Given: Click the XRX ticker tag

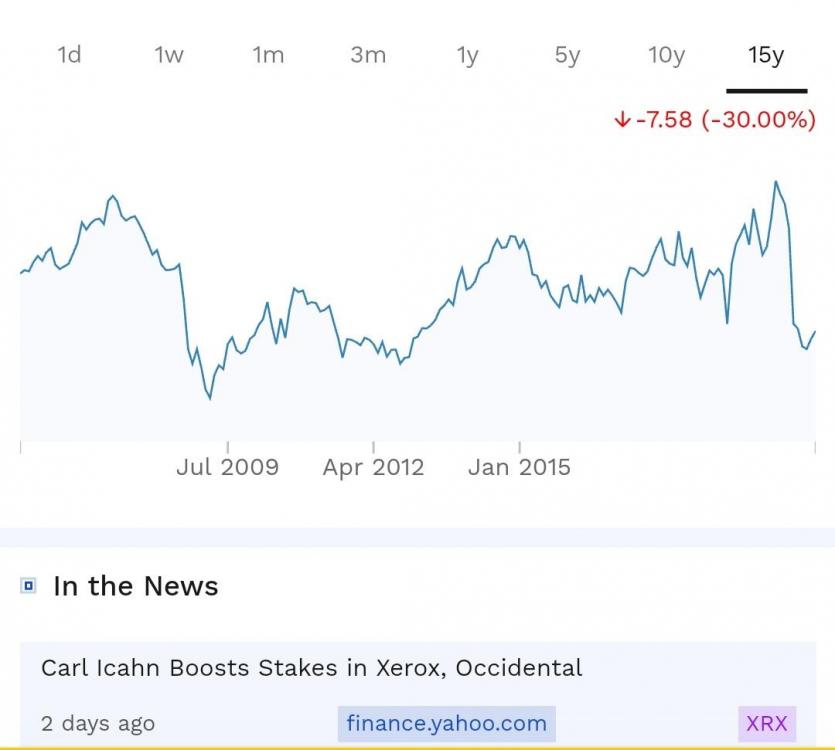Looking at the screenshot, I should (766, 723).
